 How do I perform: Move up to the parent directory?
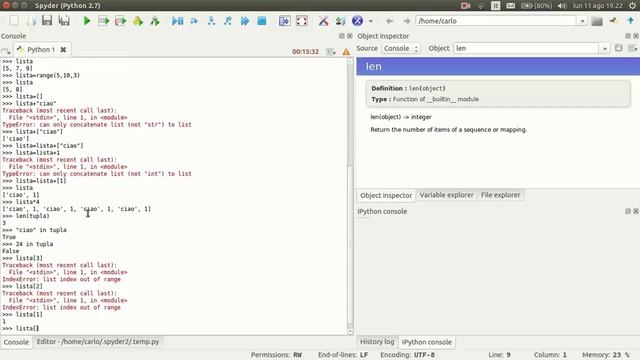(x=631, y=21)
